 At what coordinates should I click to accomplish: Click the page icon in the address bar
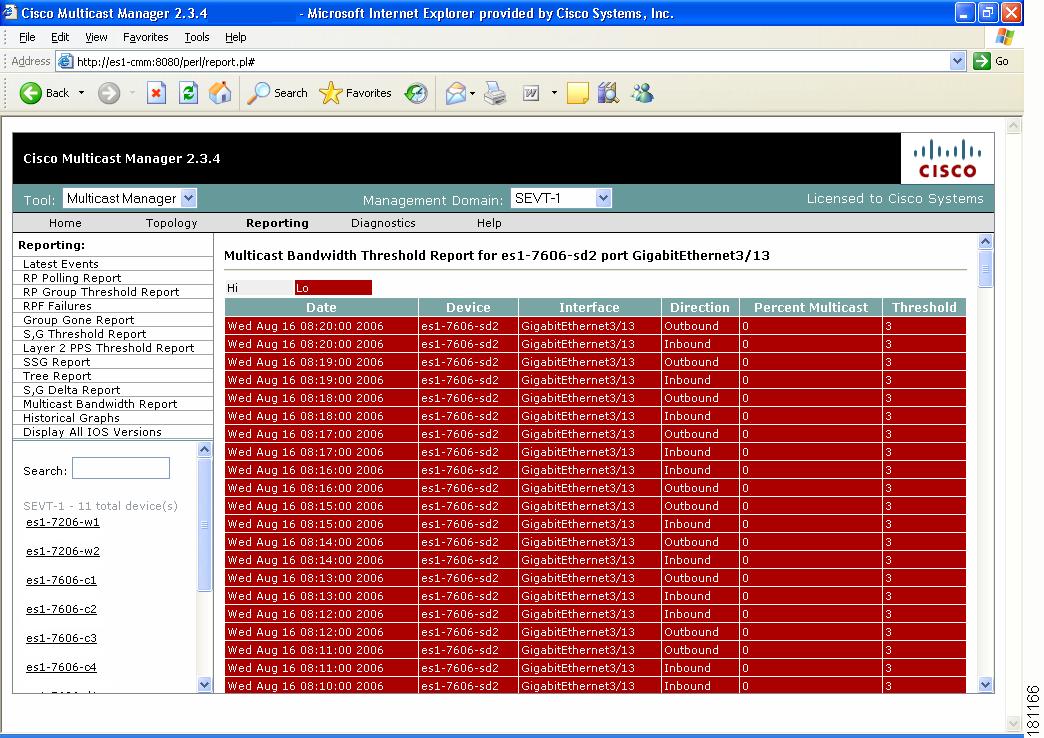tap(65, 62)
